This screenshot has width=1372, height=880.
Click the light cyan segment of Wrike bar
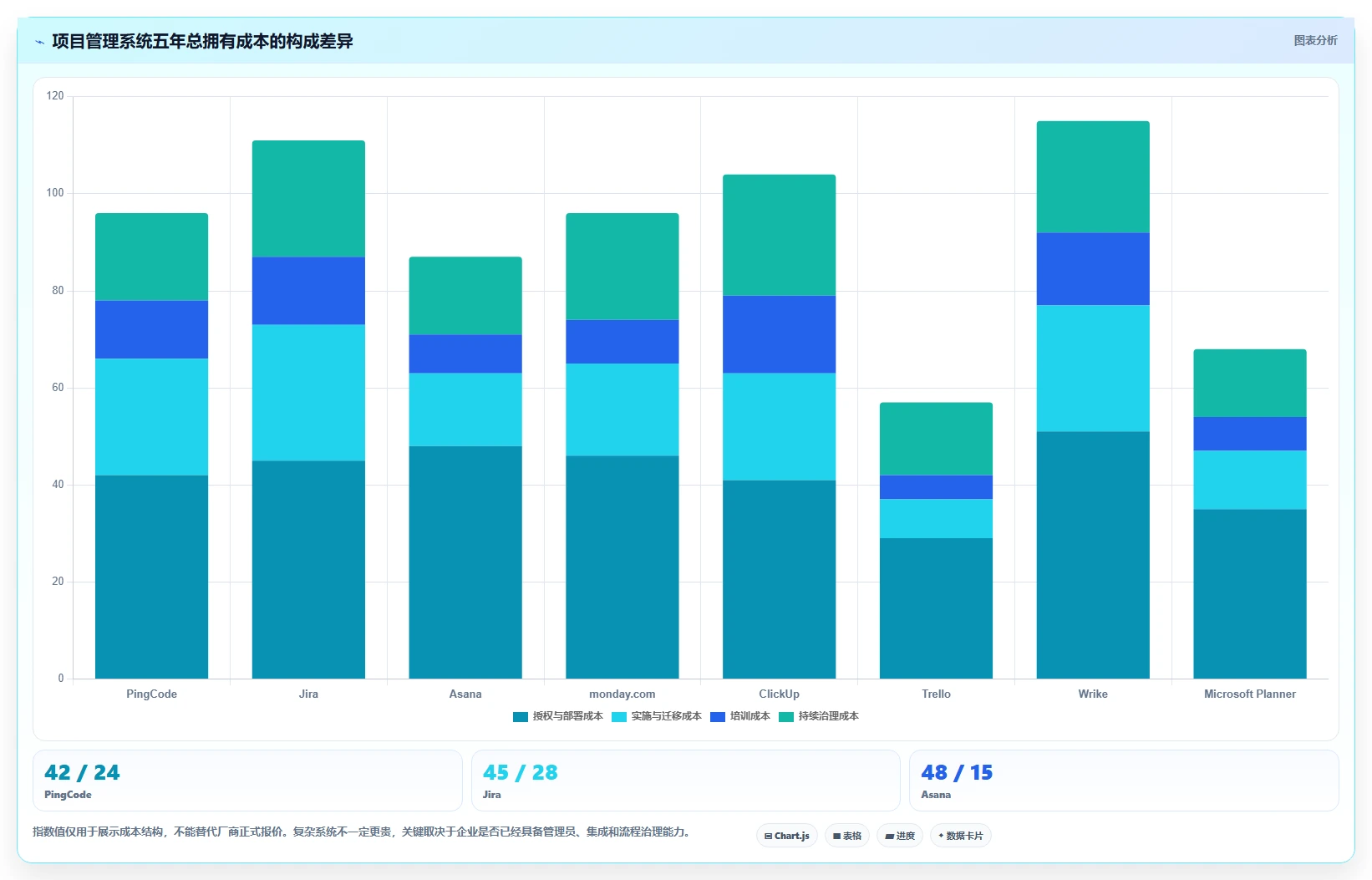(x=1093, y=369)
